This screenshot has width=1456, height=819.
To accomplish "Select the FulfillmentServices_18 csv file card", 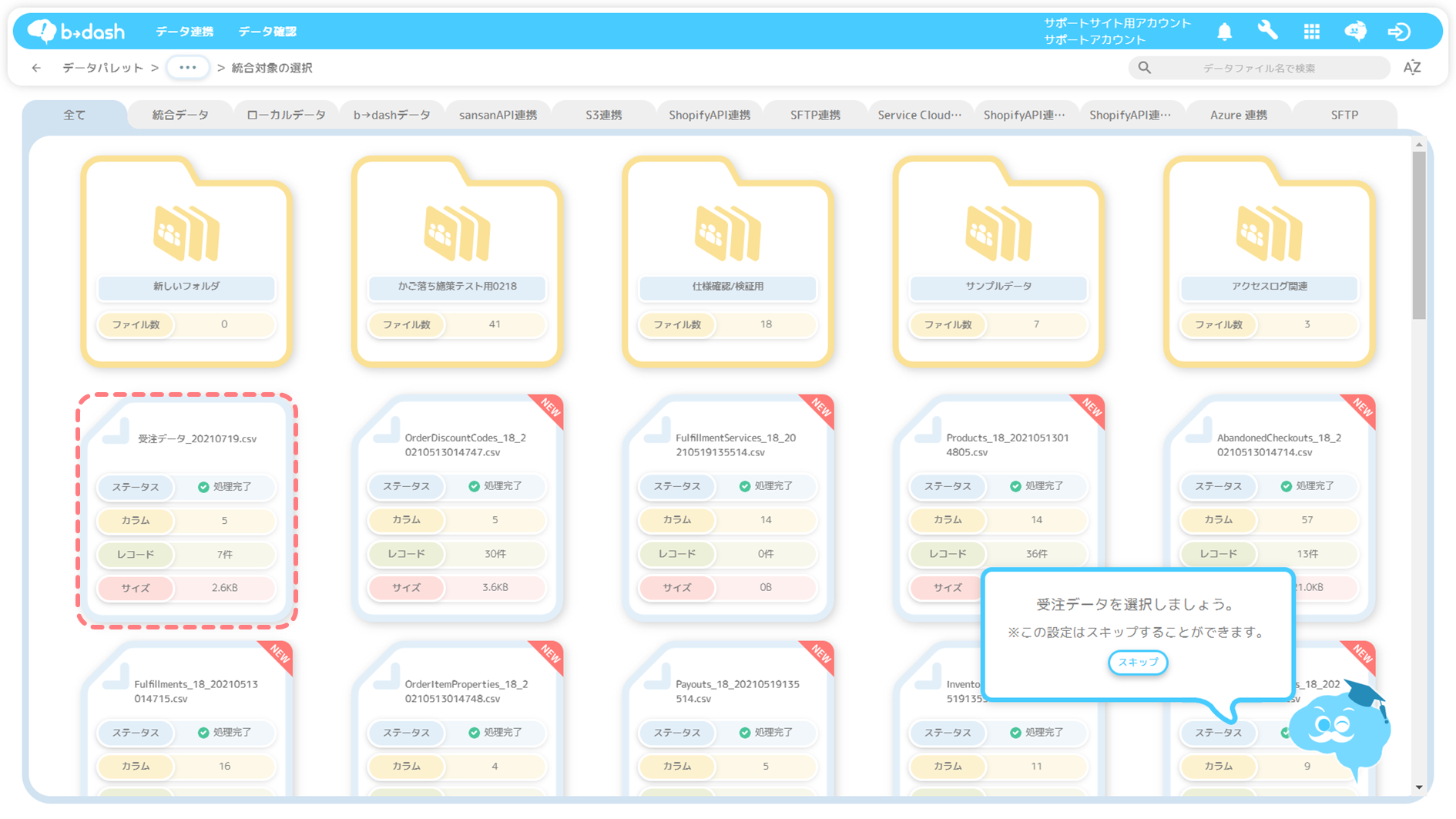I will click(x=728, y=509).
